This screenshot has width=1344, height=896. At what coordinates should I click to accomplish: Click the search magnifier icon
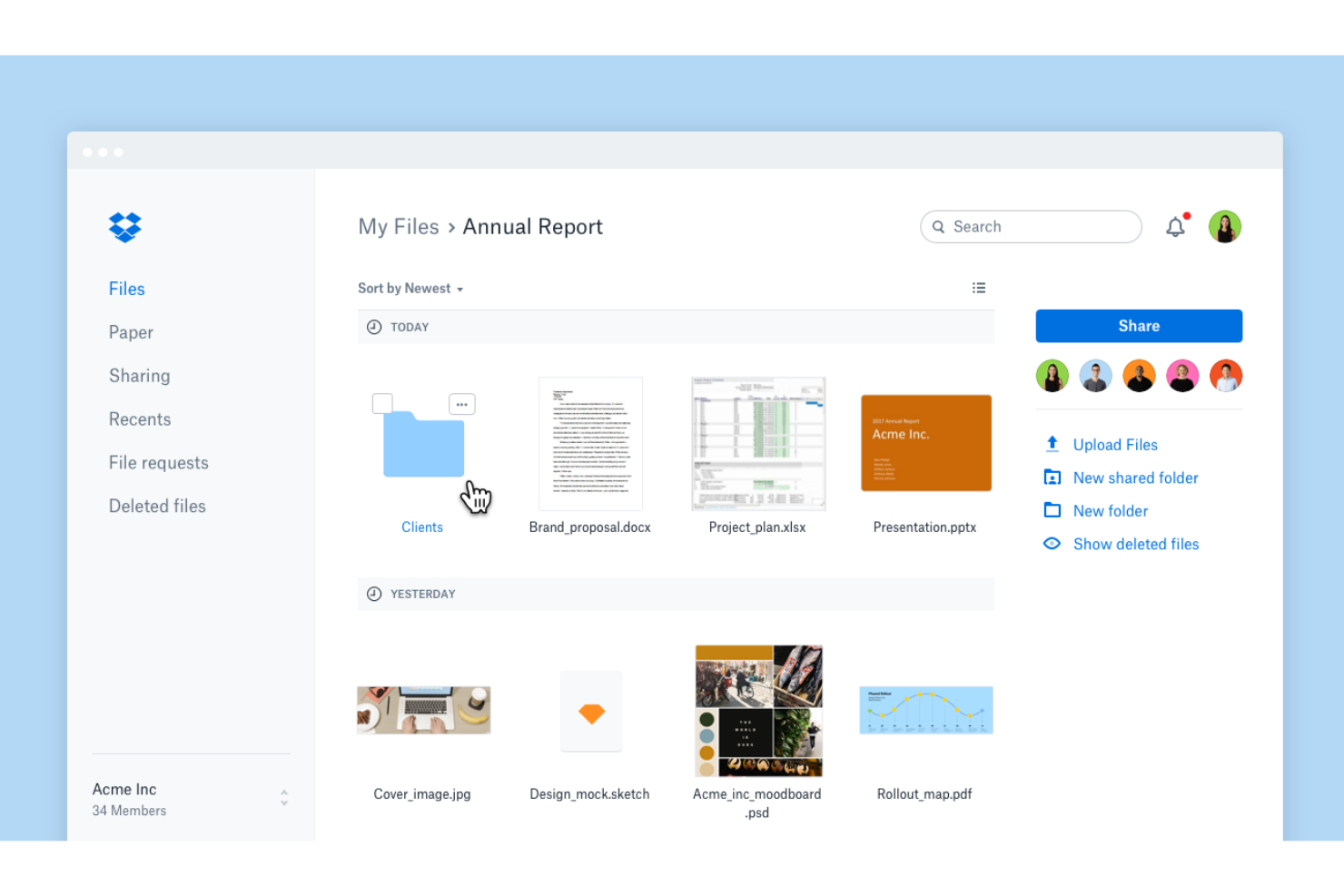(938, 226)
